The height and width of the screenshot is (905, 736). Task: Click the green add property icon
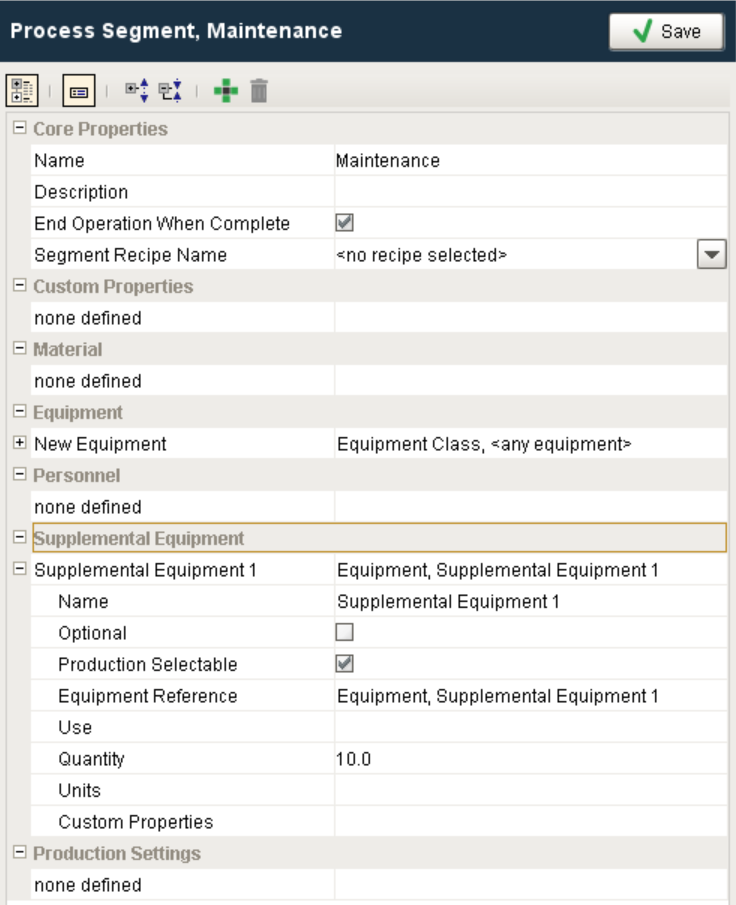(226, 92)
